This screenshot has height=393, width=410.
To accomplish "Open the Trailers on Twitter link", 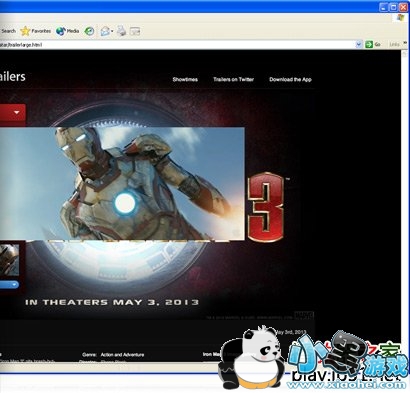I will (x=233, y=79).
